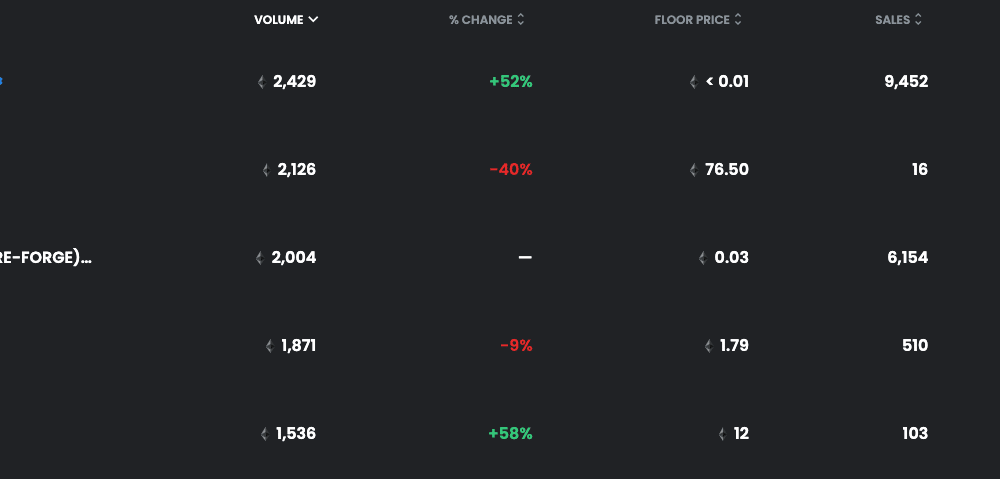The height and width of the screenshot is (479, 1000).
Task: Click the 6,154 sales figure
Action: pos(908,258)
